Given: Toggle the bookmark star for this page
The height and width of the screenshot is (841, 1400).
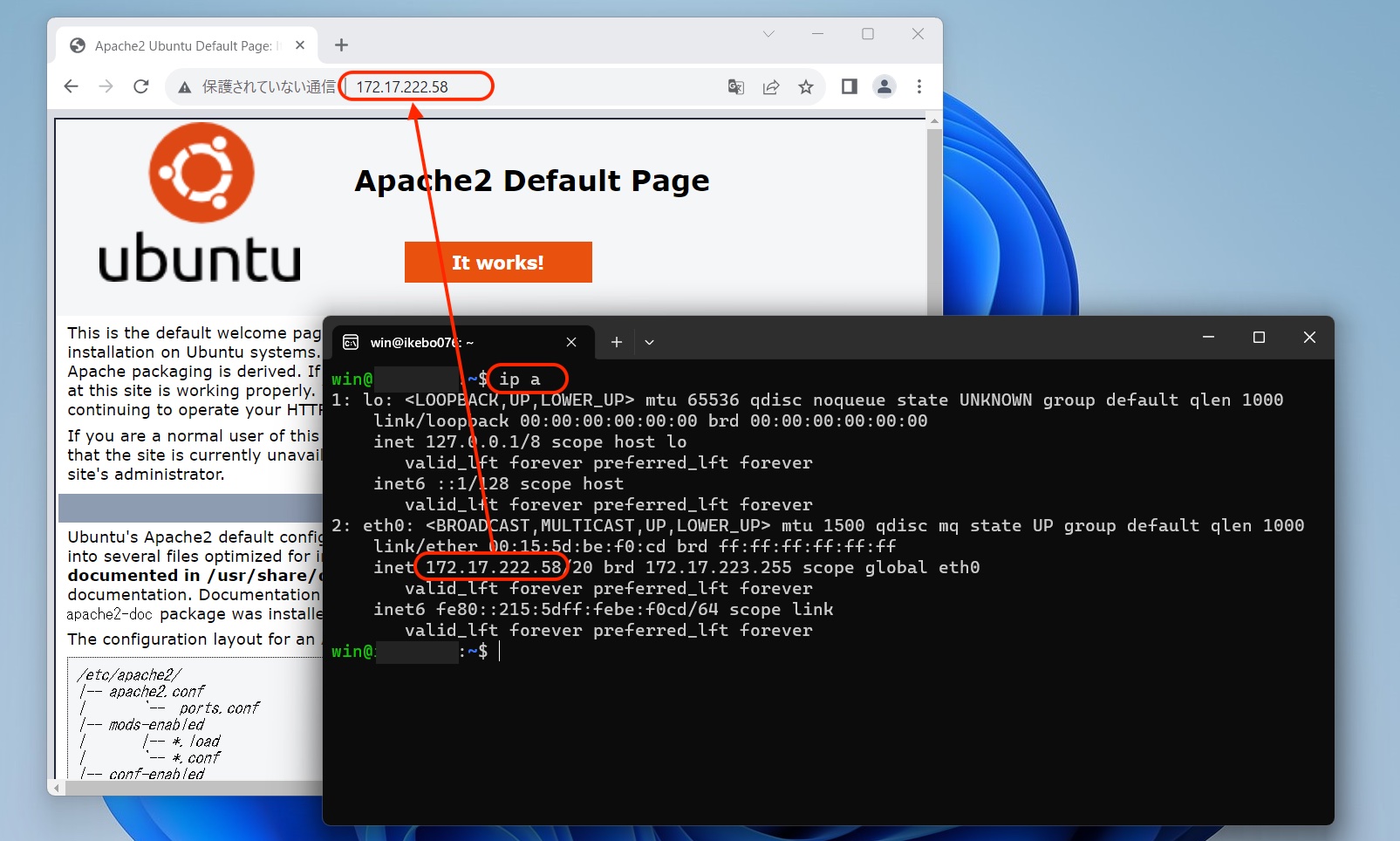Looking at the screenshot, I should (x=806, y=86).
